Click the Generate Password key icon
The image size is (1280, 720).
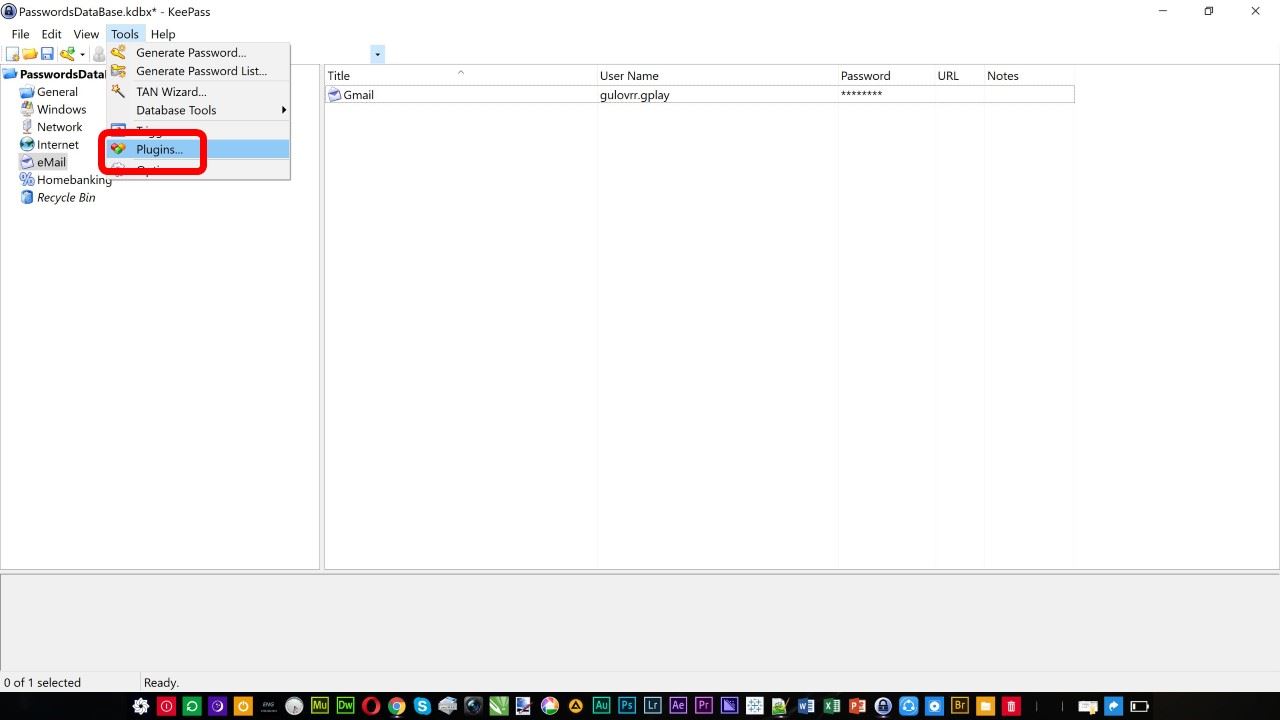[x=119, y=53]
